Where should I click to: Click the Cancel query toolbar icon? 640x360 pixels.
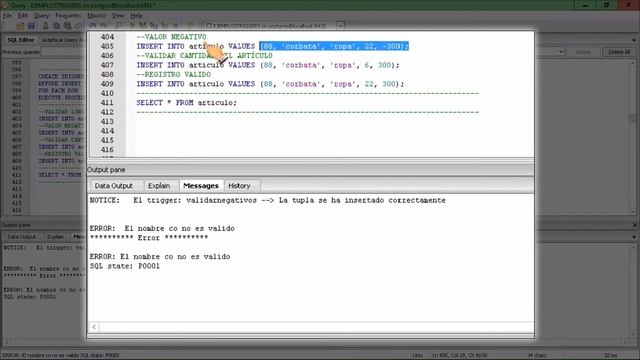coord(176,26)
